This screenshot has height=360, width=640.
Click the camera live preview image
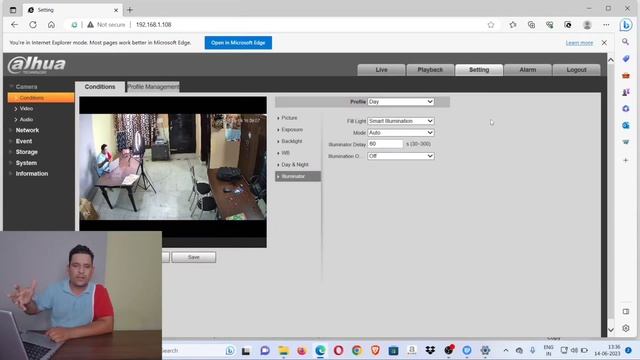click(x=173, y=167)
